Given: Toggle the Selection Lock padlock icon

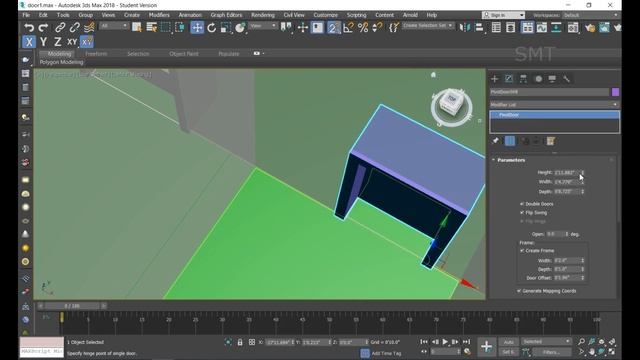Looking at the screenshot, I should [x=240, y=342].
